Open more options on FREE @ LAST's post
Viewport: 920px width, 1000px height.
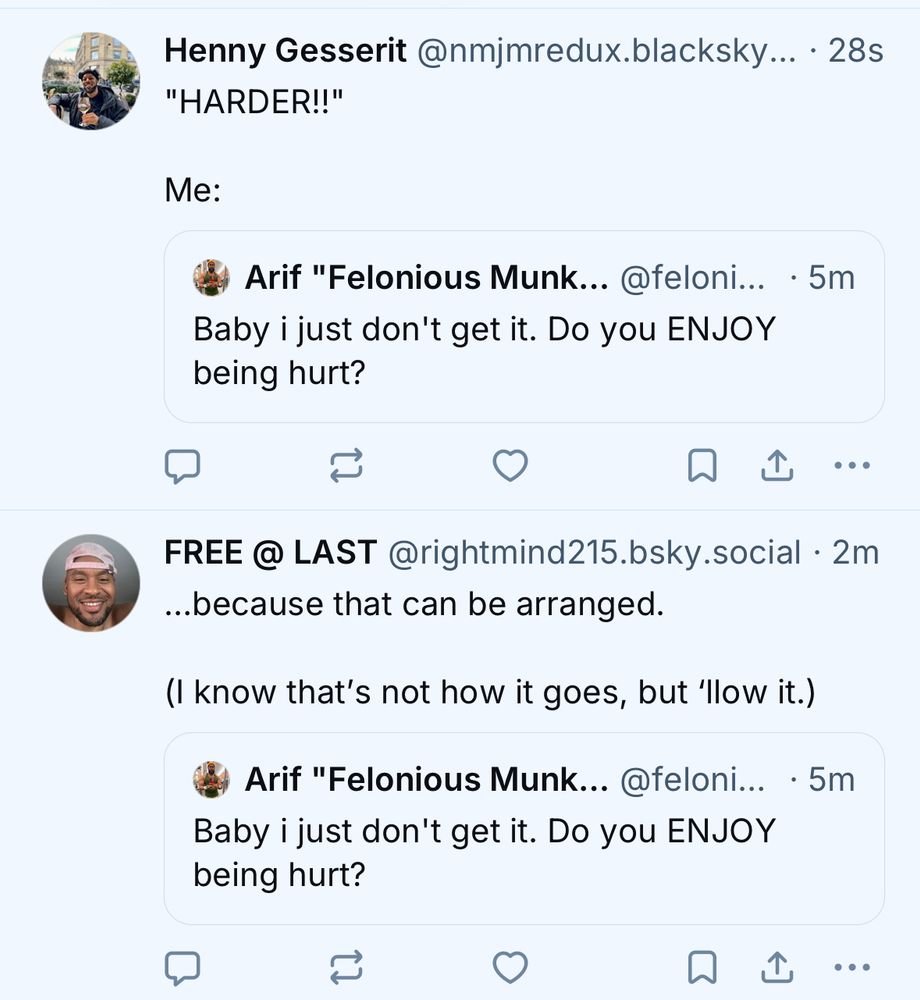[852, 967]
